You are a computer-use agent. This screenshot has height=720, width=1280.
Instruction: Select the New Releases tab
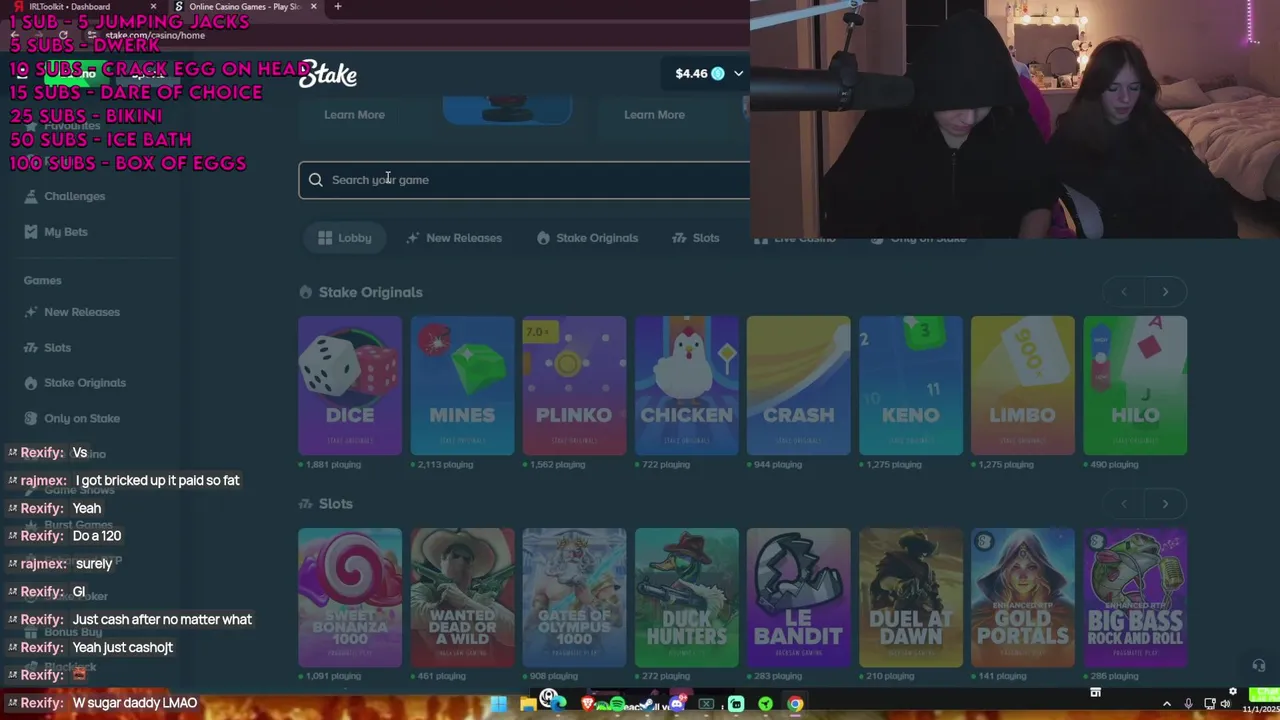454,238
